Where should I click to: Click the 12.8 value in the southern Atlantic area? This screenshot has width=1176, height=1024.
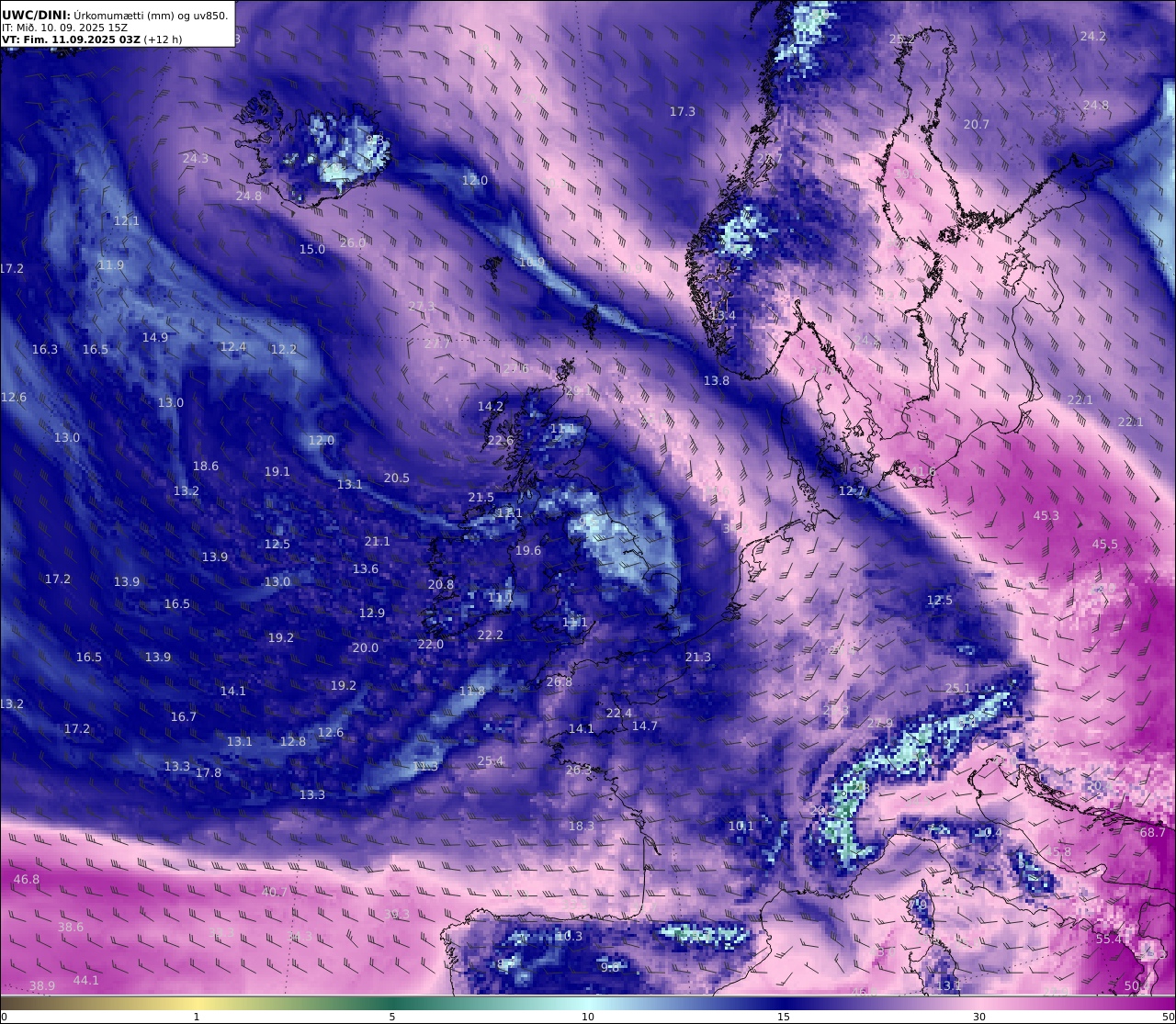(293, 742)
